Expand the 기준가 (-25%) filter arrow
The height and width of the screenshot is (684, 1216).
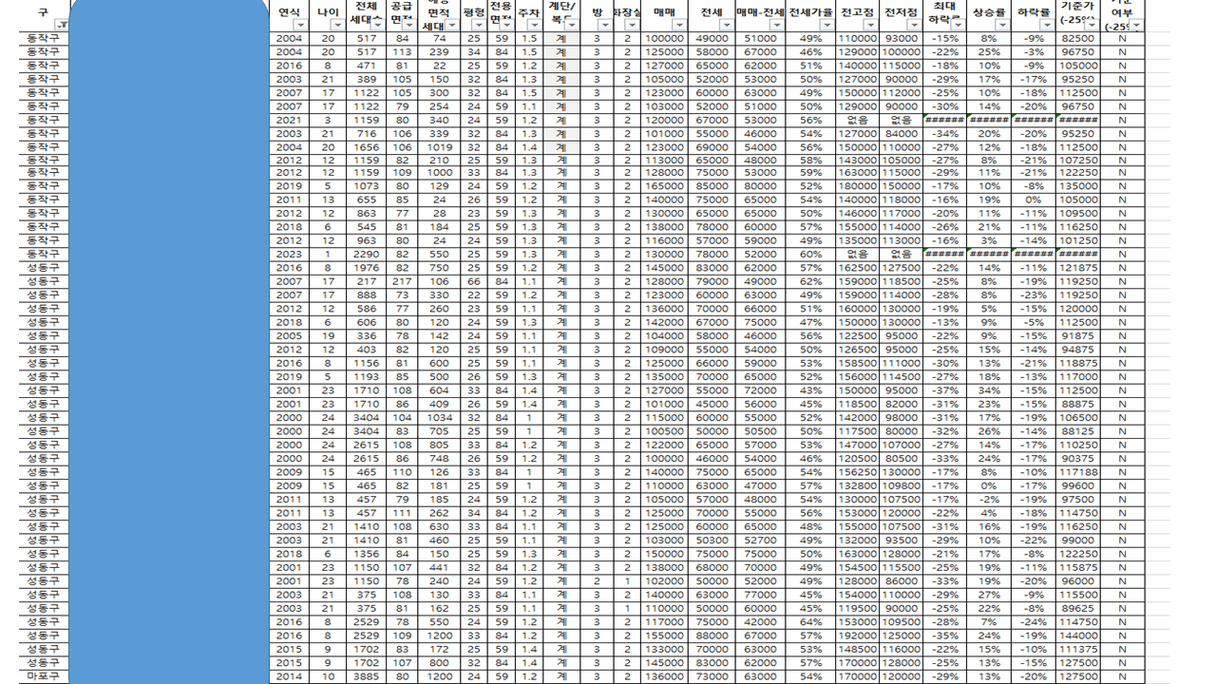pos(1092,25)
